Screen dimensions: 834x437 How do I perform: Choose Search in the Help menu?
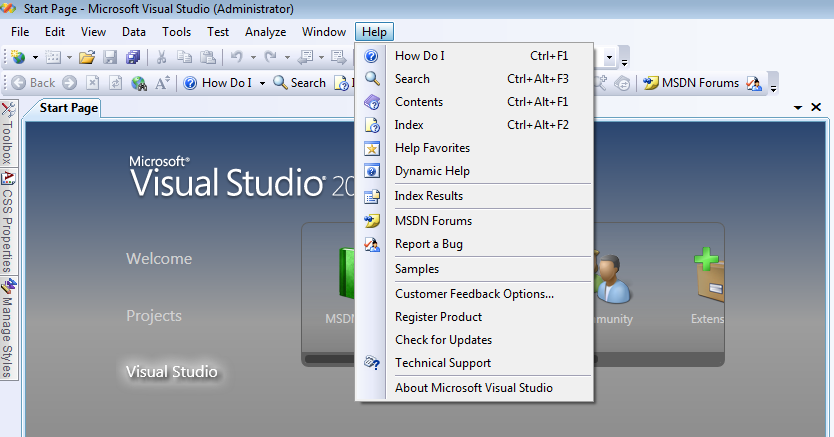pos(474,79)
